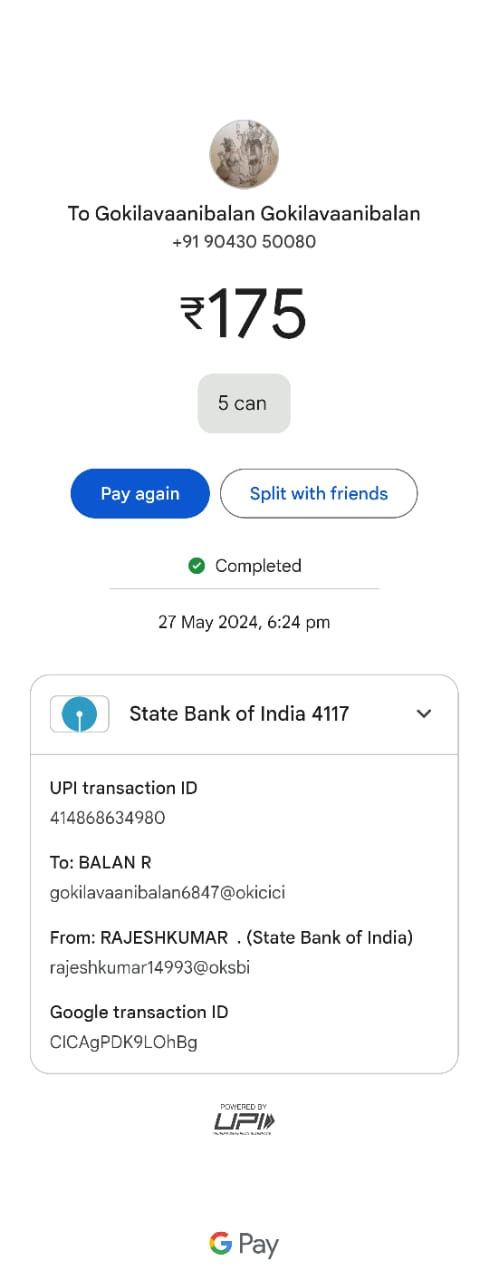Image resolution: width=489 pixels, height=1280 pixels.
Task: Click the Completed status label
Action: point(258,566)
